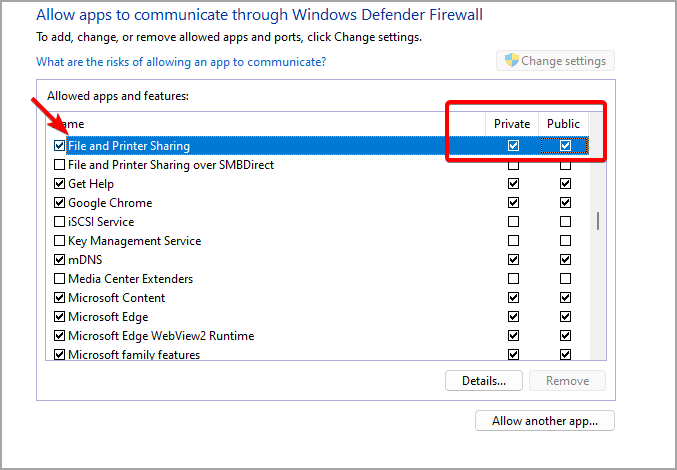Check Key Management Service Private box
The width and height of the screenshot is (677, 470).
[x=514, y=241]
